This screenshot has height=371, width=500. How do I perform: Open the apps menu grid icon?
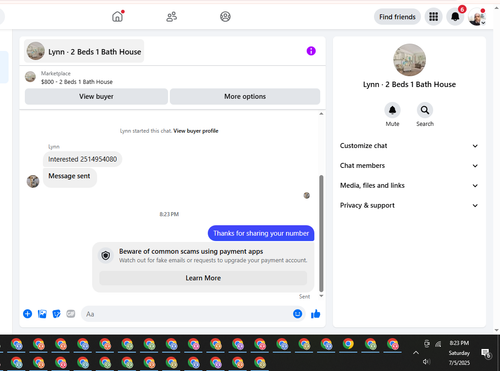[433, 16]
